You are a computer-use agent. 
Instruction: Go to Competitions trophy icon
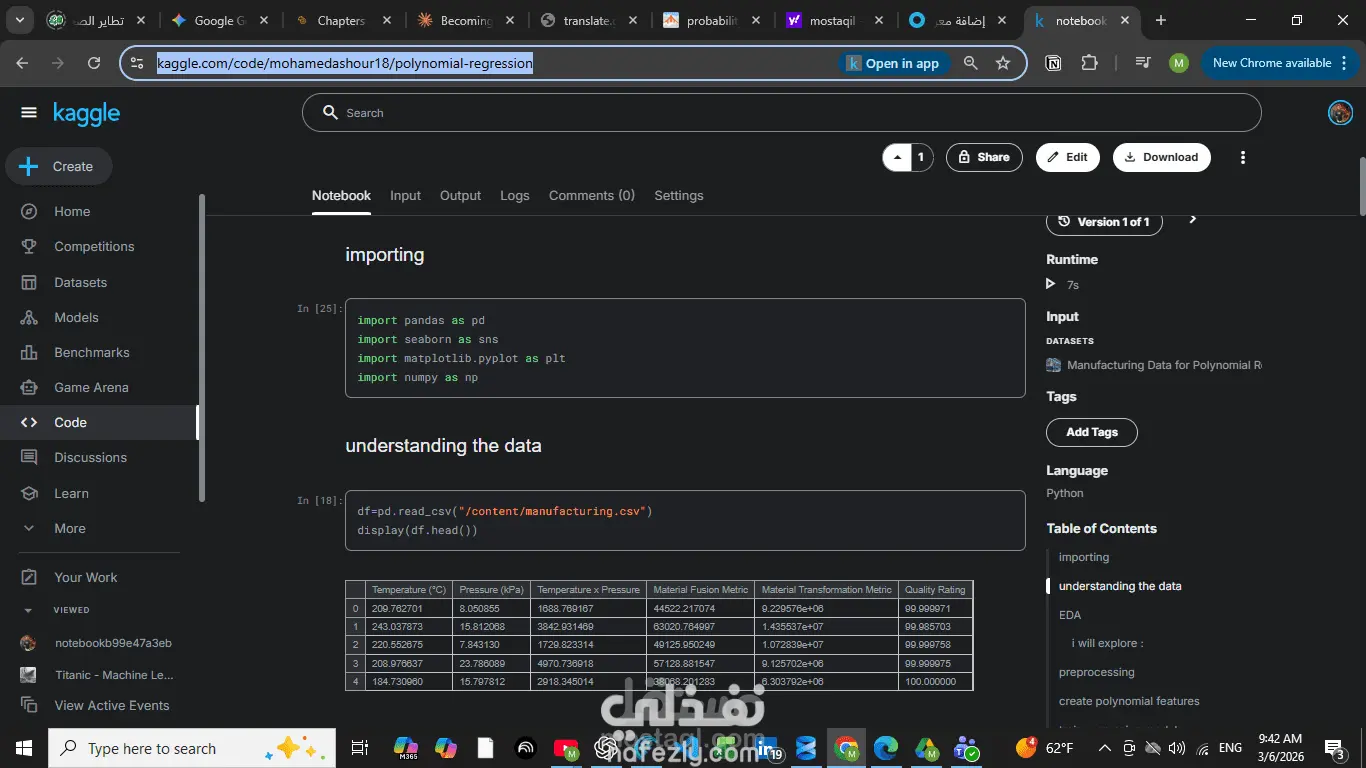point(29,246)
